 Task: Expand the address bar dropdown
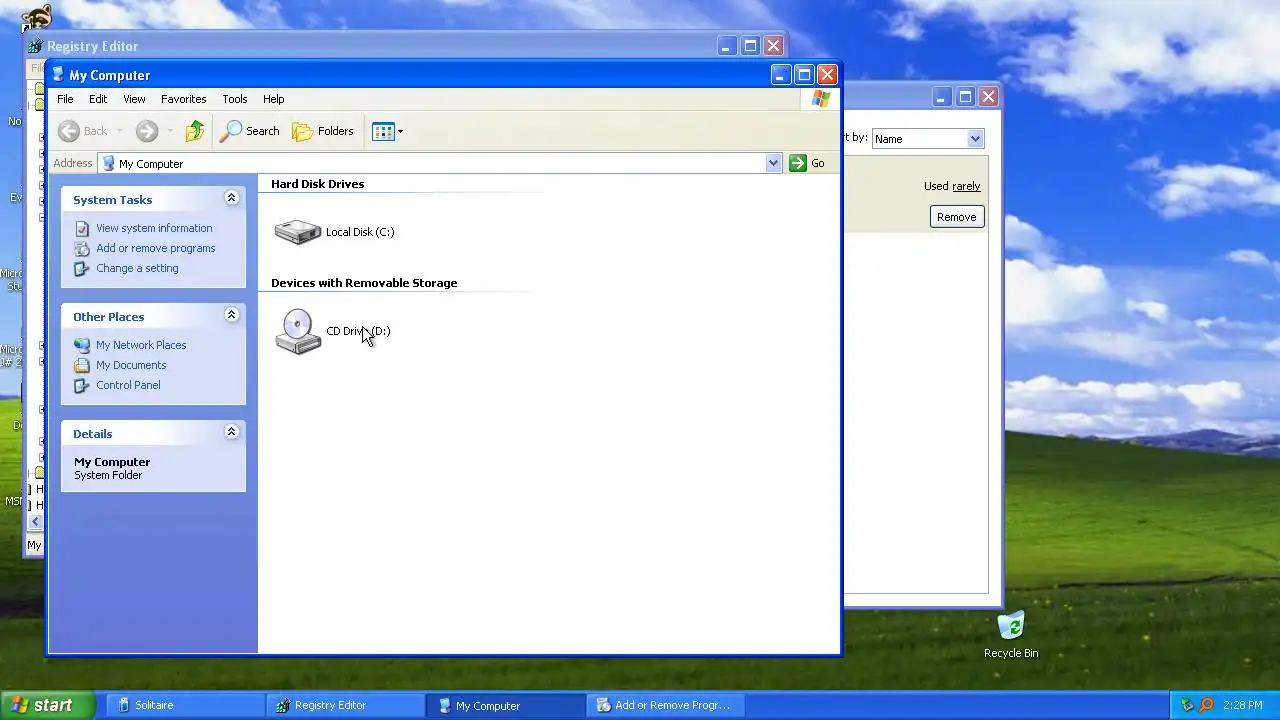click(773, 163)
